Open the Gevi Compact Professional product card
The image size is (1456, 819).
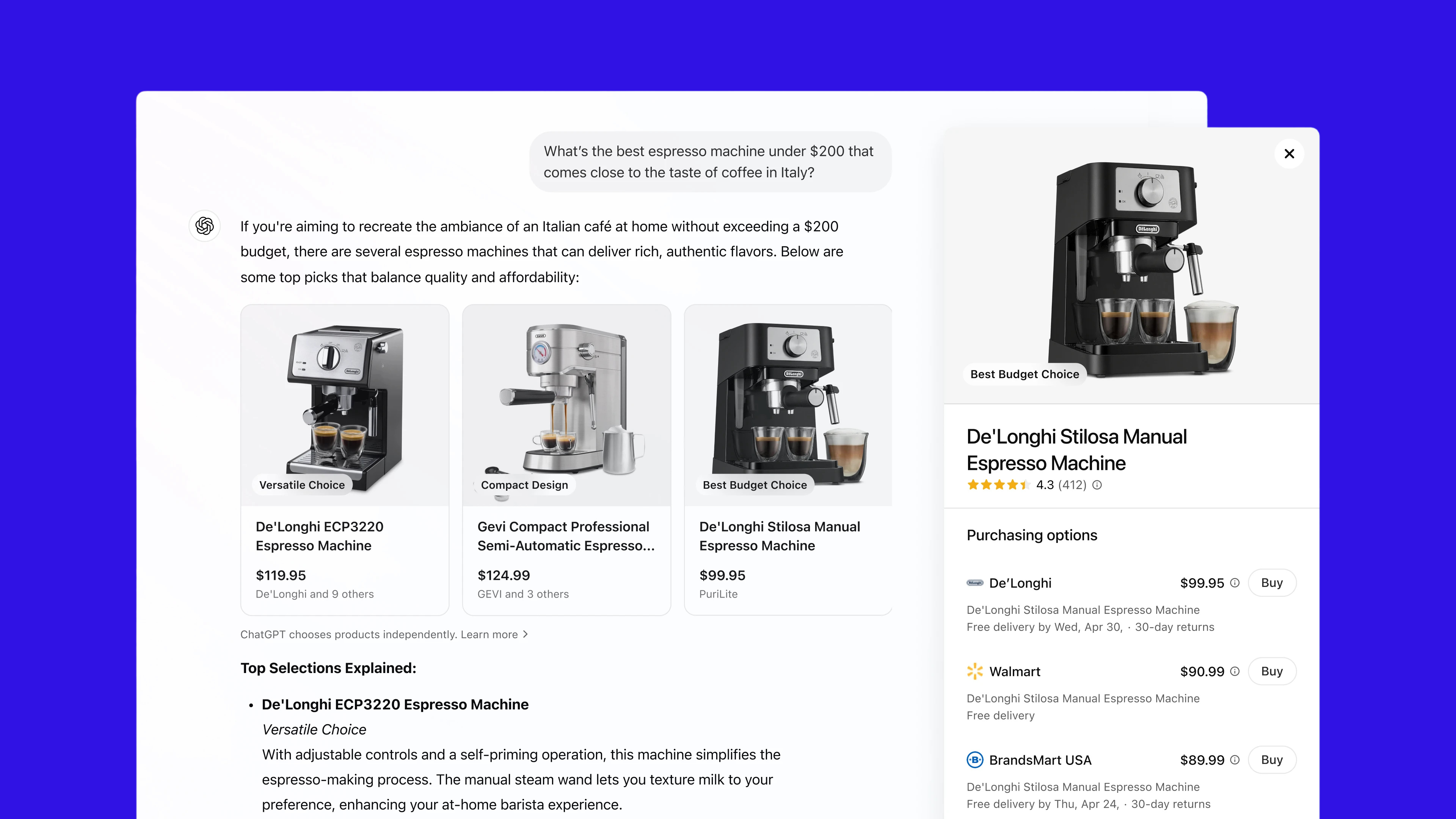tap(566, 460)
